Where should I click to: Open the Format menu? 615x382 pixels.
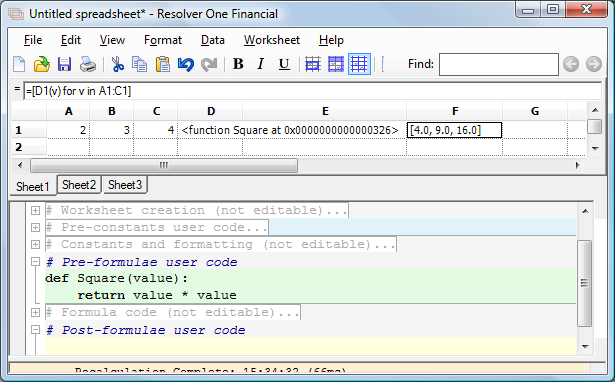tap(163, 40)
